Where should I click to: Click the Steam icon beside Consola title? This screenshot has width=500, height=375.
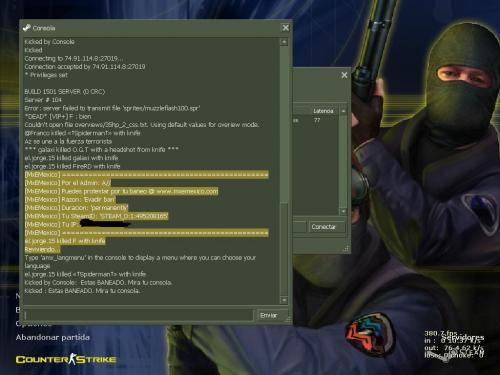click(x=27, y=28)
